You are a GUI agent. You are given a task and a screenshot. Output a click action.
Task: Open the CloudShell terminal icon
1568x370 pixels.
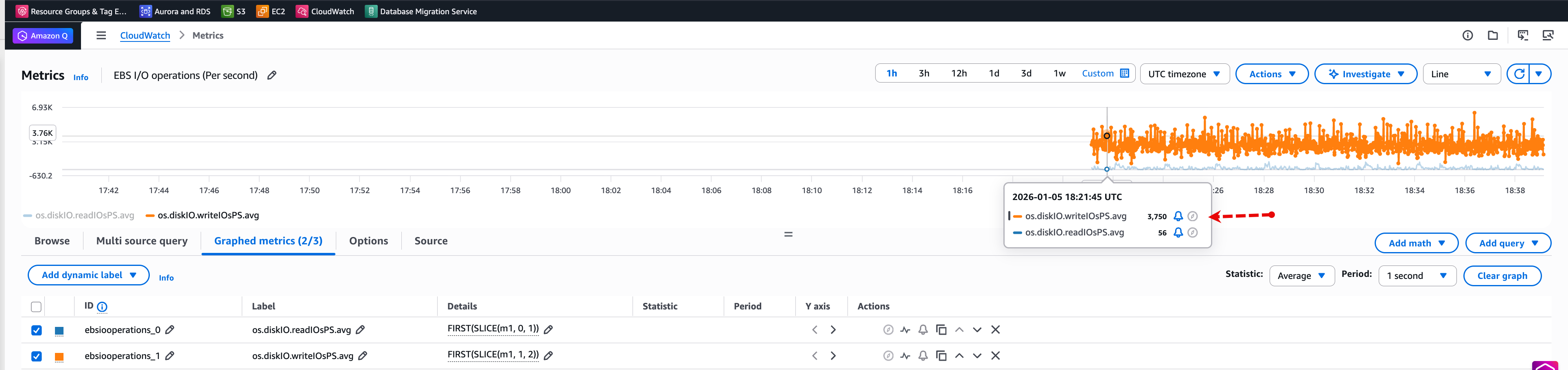[x=1523, y=35]
